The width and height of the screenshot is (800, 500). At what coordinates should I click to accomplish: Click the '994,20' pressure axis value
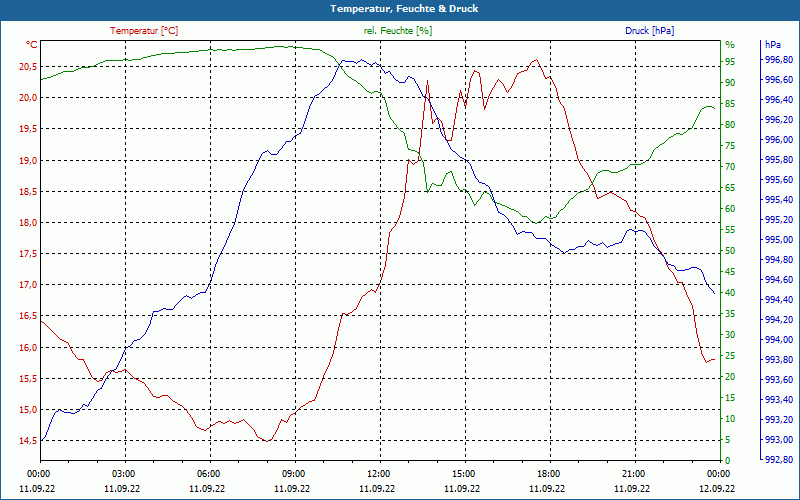tap(779, 320)
